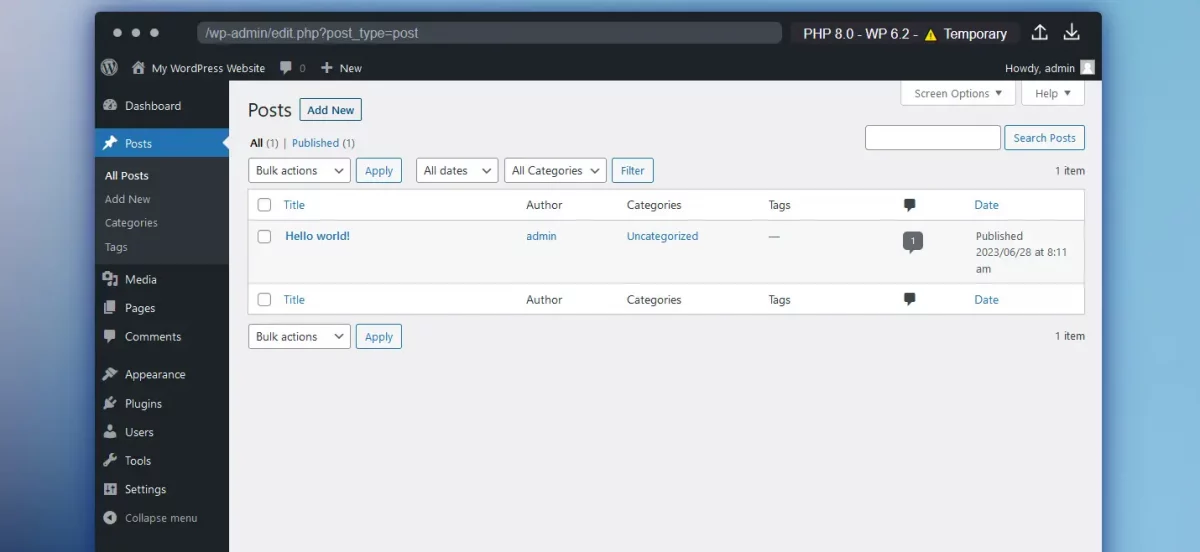Open the comment count bubble for Hello world!
This screenshot has height=552, width=1200.
(x=912, y=242)
